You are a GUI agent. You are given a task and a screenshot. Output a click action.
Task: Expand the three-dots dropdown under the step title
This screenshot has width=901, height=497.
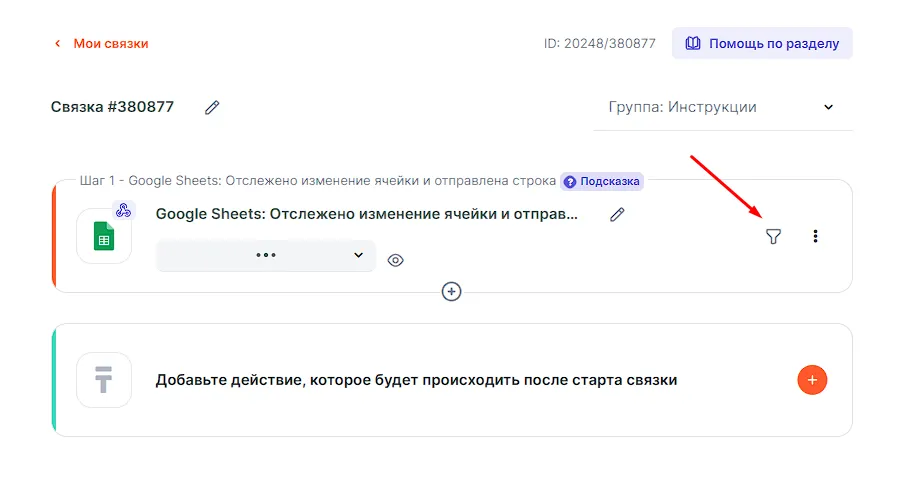(266, 256)
